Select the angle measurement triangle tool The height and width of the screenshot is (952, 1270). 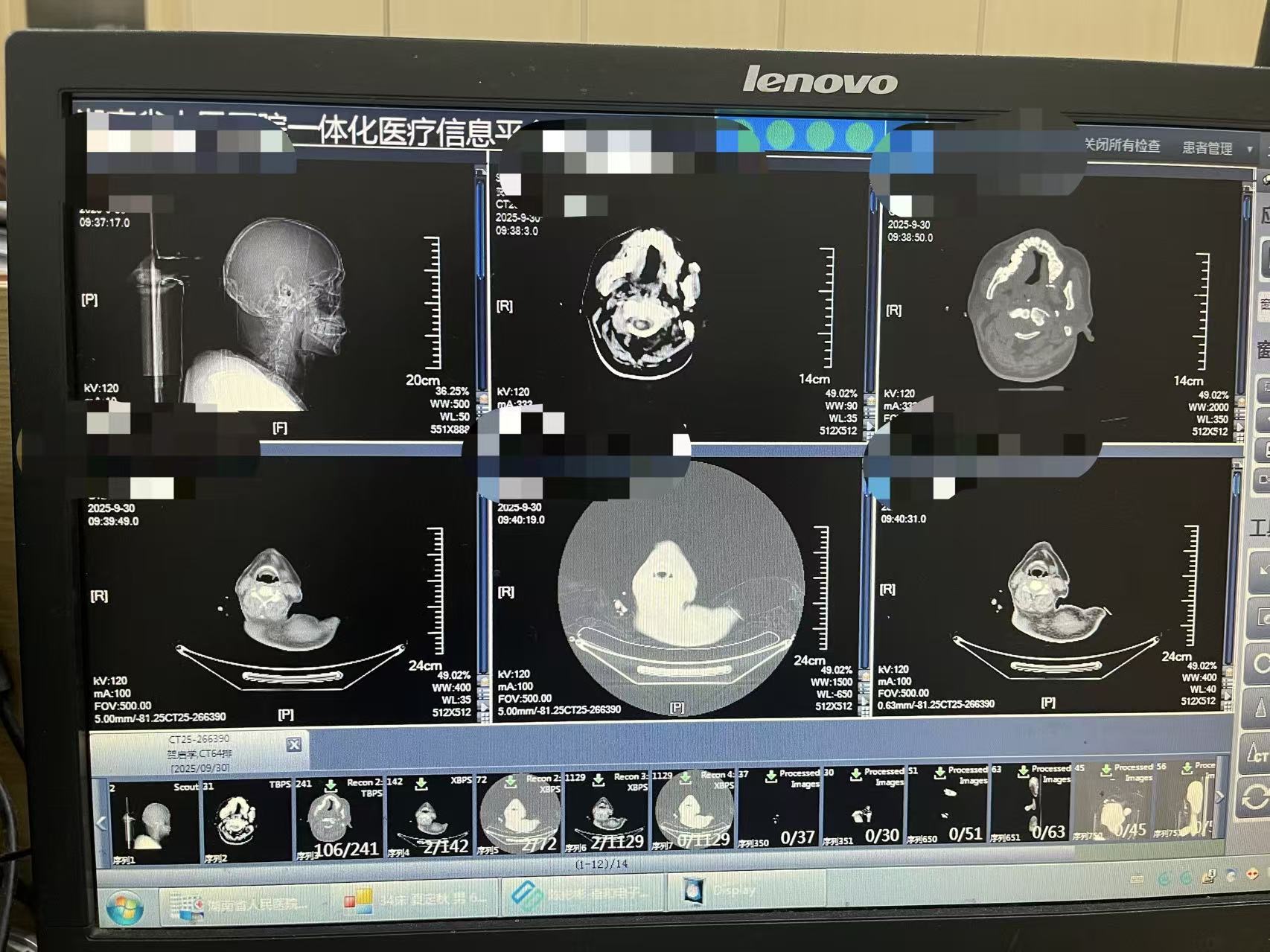point(1259,707)
